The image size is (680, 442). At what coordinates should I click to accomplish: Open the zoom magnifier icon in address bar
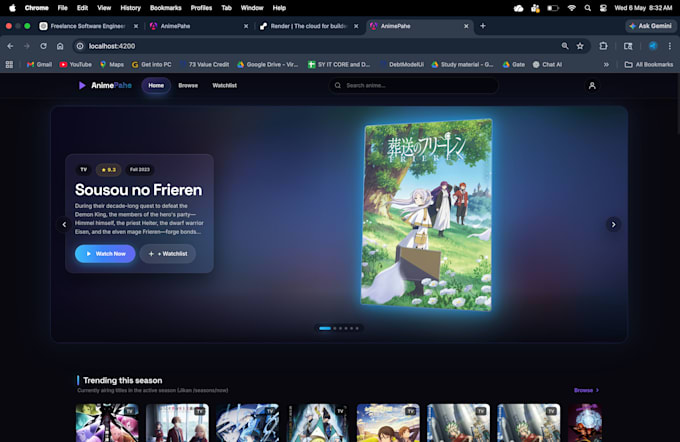(565, 46)
